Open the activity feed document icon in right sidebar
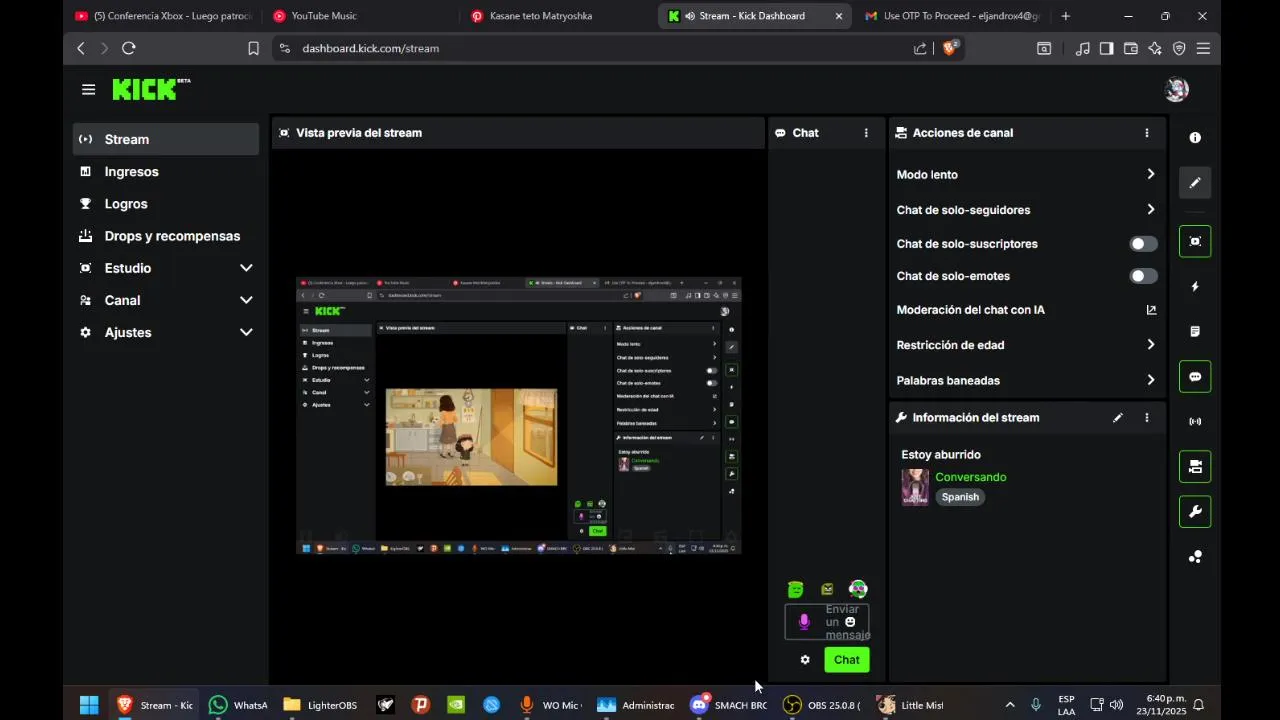 click(1195, 332)
